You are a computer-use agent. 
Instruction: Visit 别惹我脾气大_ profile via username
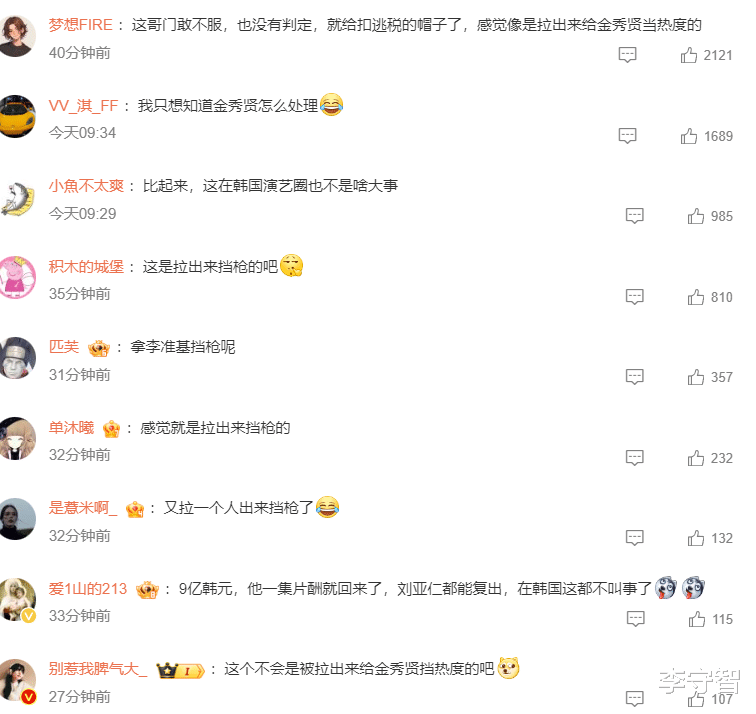[98, 669]
